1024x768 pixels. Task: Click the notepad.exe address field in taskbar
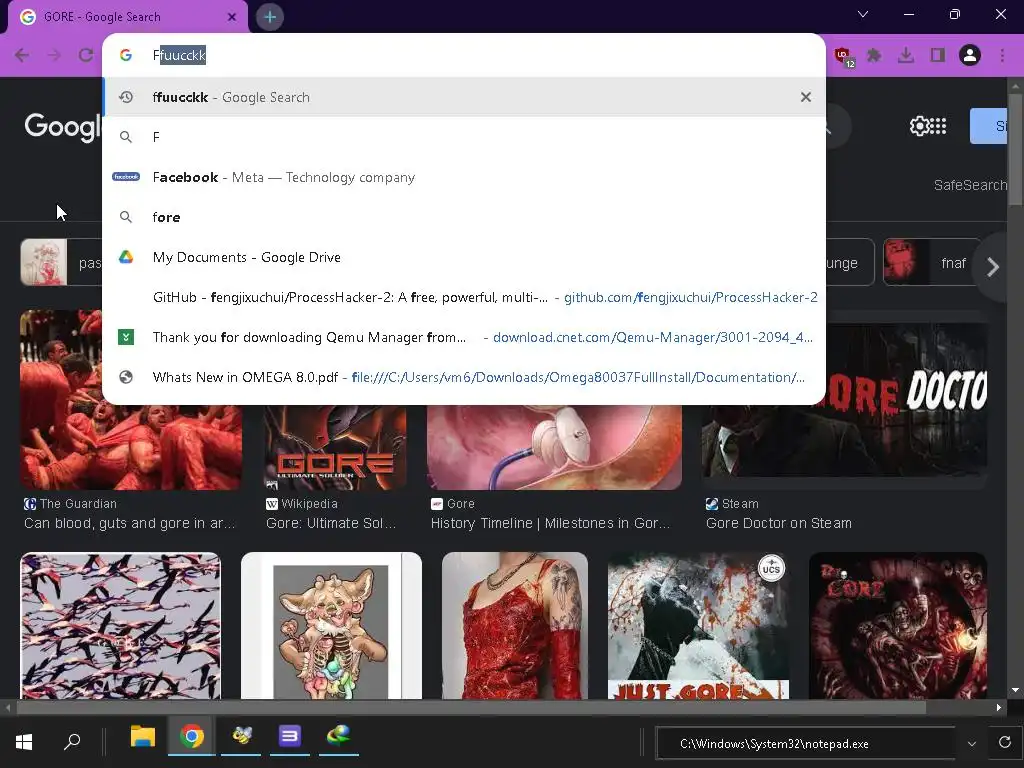point(805,744)
